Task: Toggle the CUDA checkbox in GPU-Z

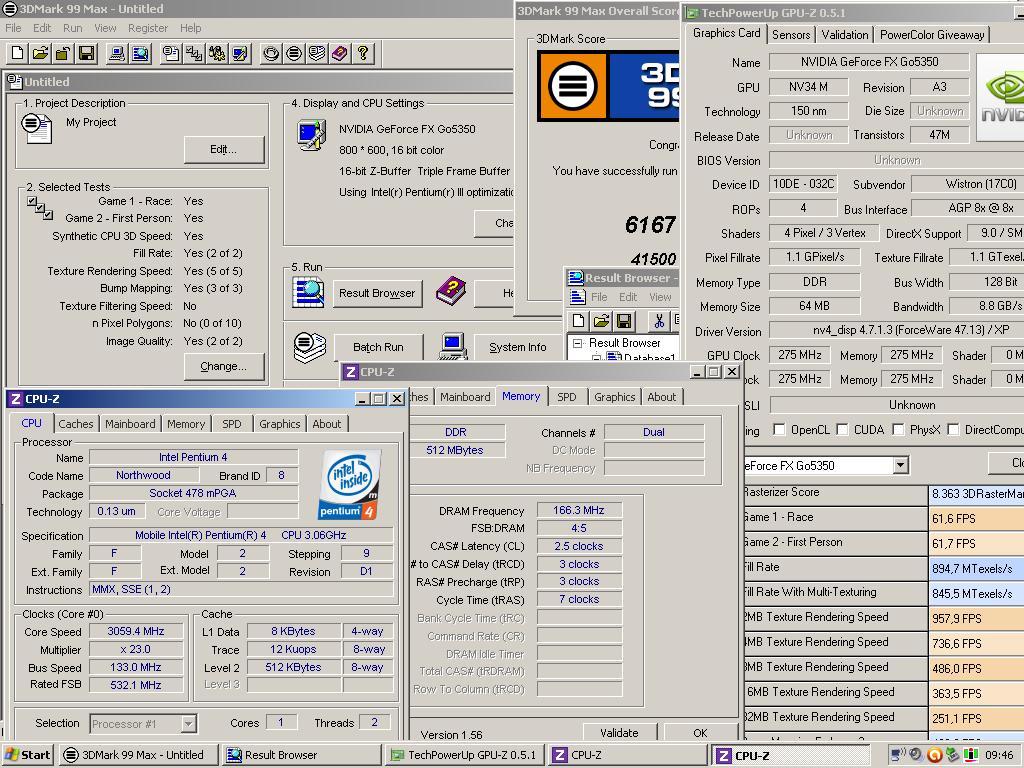Action: click(x=842, y=430)
